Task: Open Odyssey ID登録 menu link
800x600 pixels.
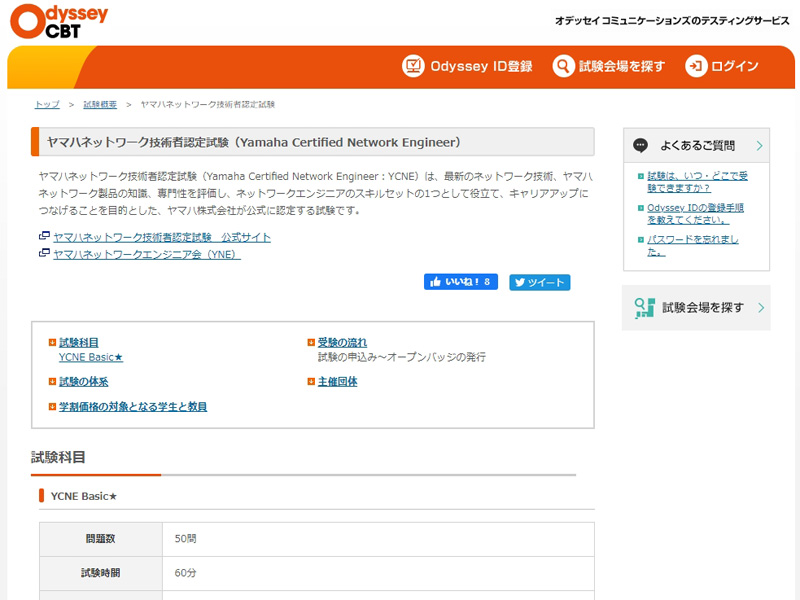Action: click(x=467, y=66)
